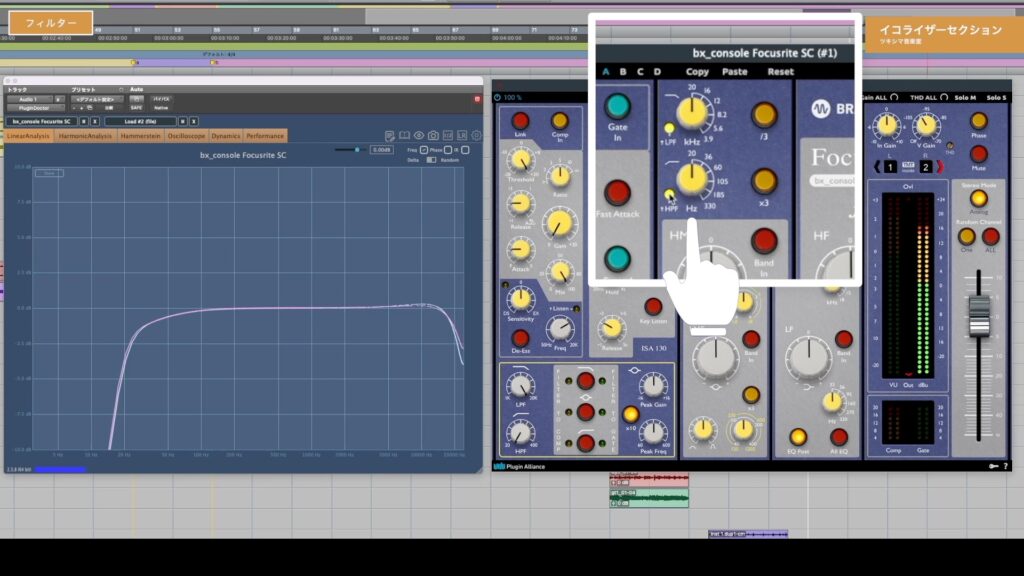Click the Native button in plugin header

point(161,108)
